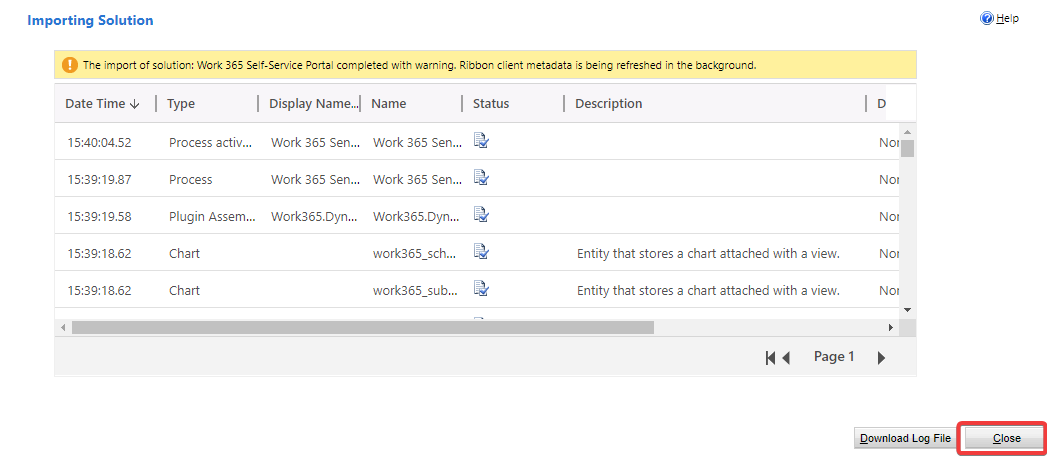Sort by Type column header
This screenshot has height=456, width=1047.
point(181,103)
